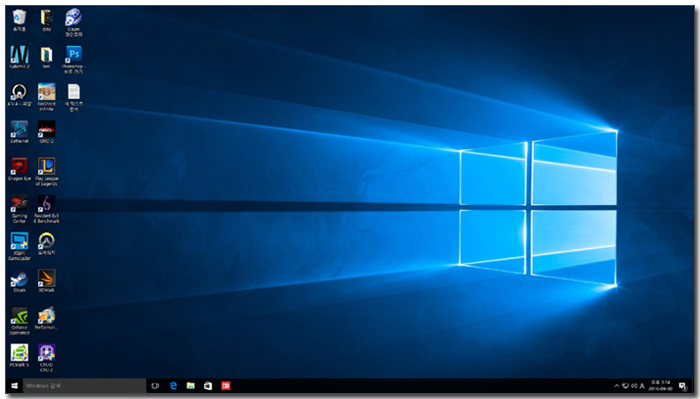Viewport: 700px width, 399px height.
Task: Open the Action Center notifications
Action: pyautogui.click(x=683, y=386)
